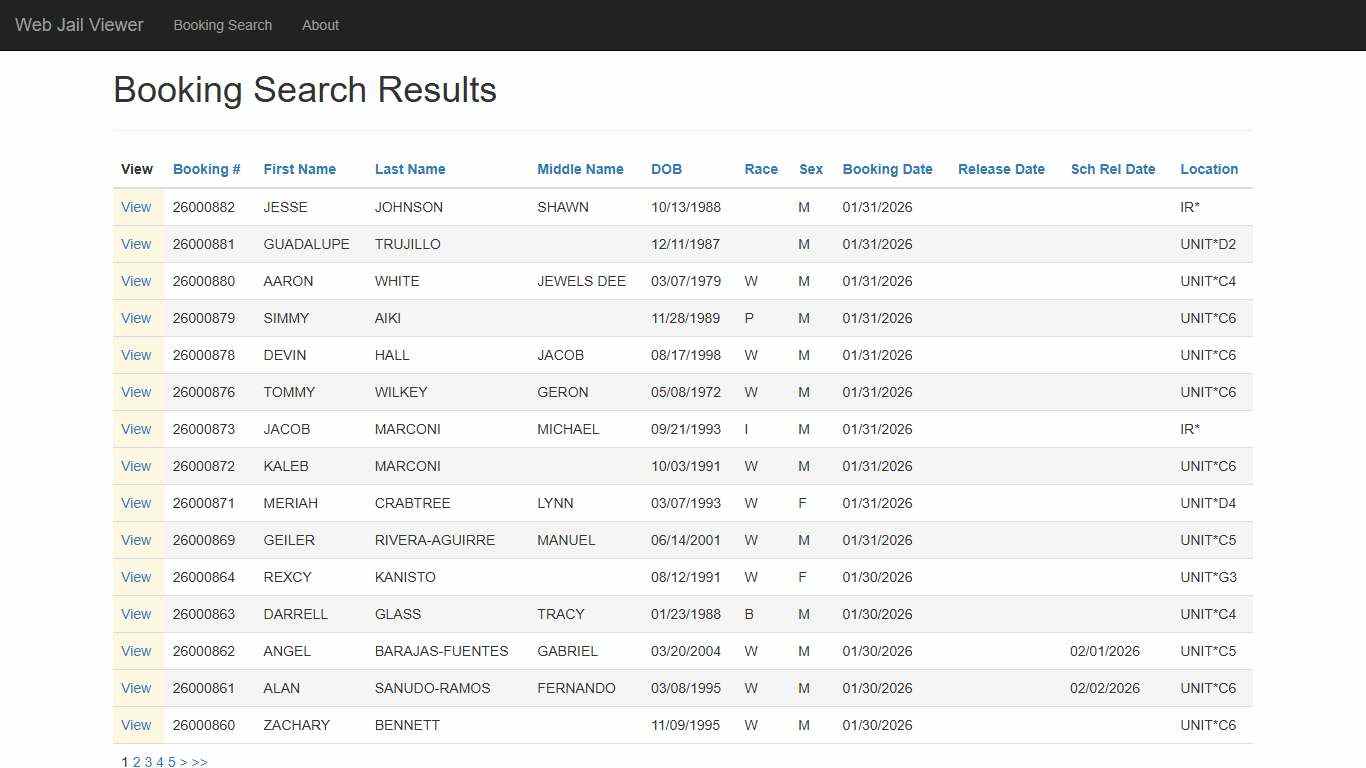The height and width of the screenshot is (768, 1366).
Task: Sort results by Sex column
Action: point(810,169)
